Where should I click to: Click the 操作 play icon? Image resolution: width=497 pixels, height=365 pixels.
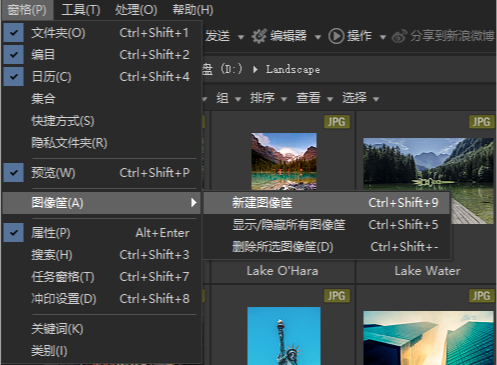[336, 36]
